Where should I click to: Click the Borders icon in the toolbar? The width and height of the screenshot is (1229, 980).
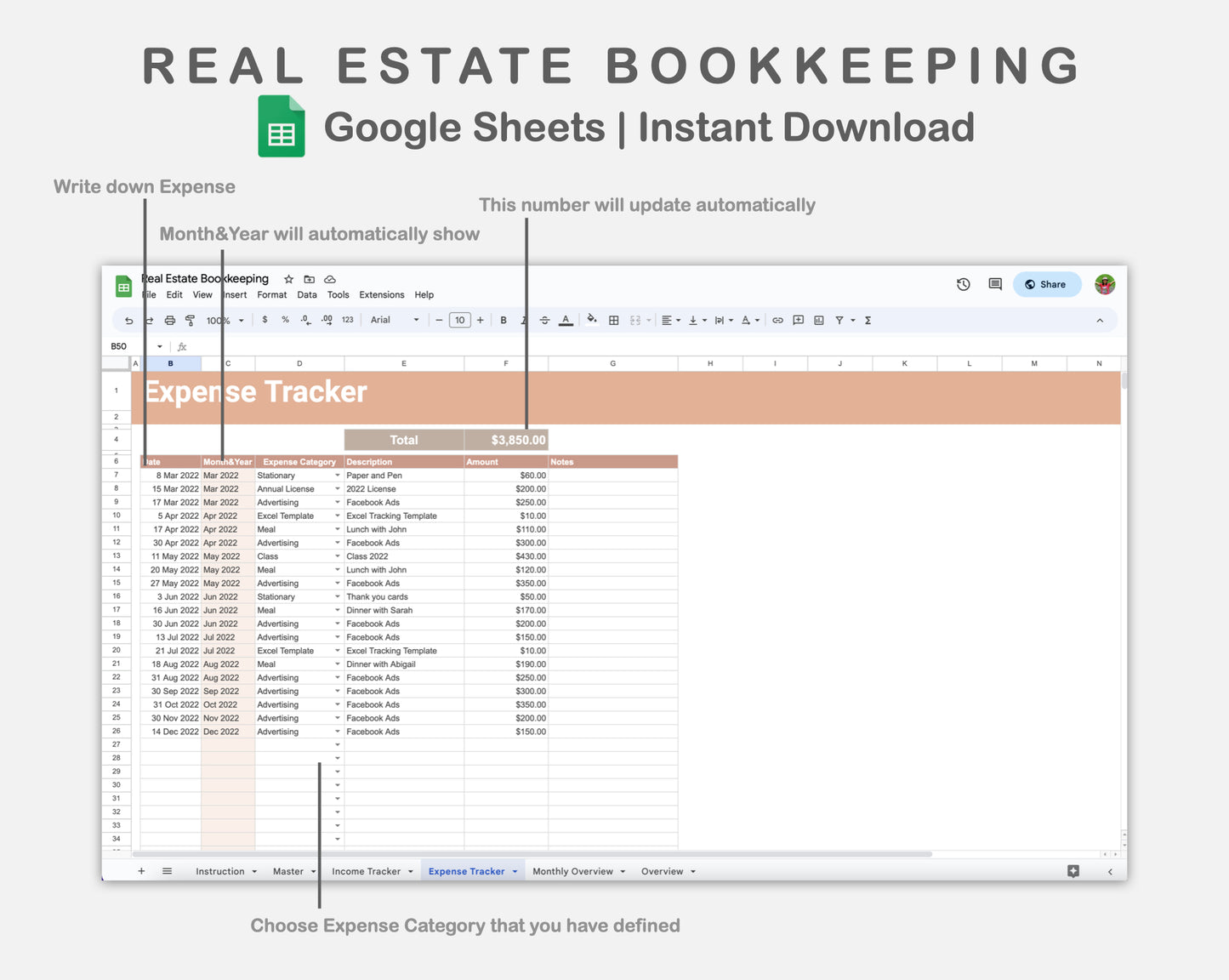613,320
